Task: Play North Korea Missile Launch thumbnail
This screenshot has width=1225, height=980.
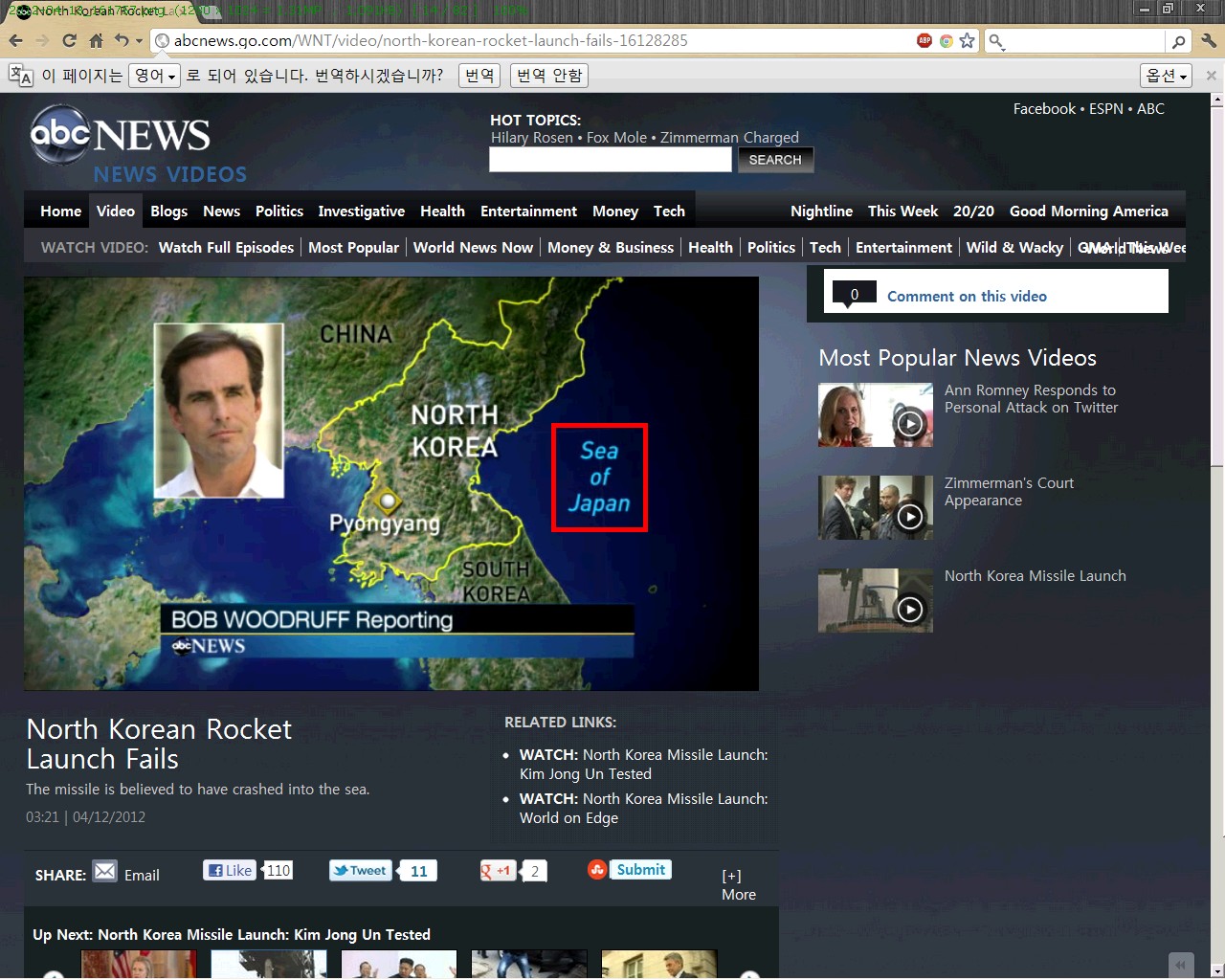Action: click(x=876, y=601)
